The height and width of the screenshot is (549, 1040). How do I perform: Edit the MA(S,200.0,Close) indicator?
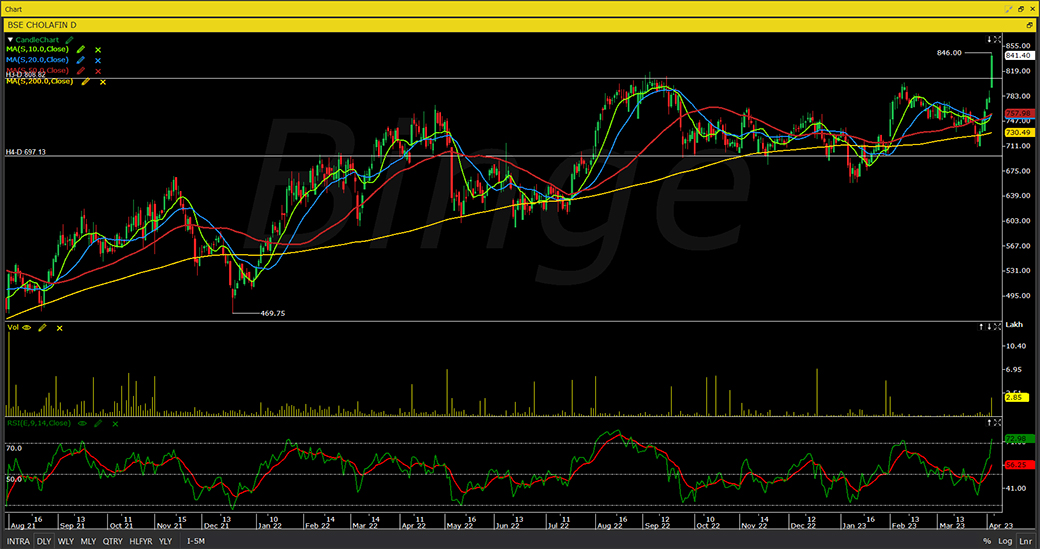[85, 82]
